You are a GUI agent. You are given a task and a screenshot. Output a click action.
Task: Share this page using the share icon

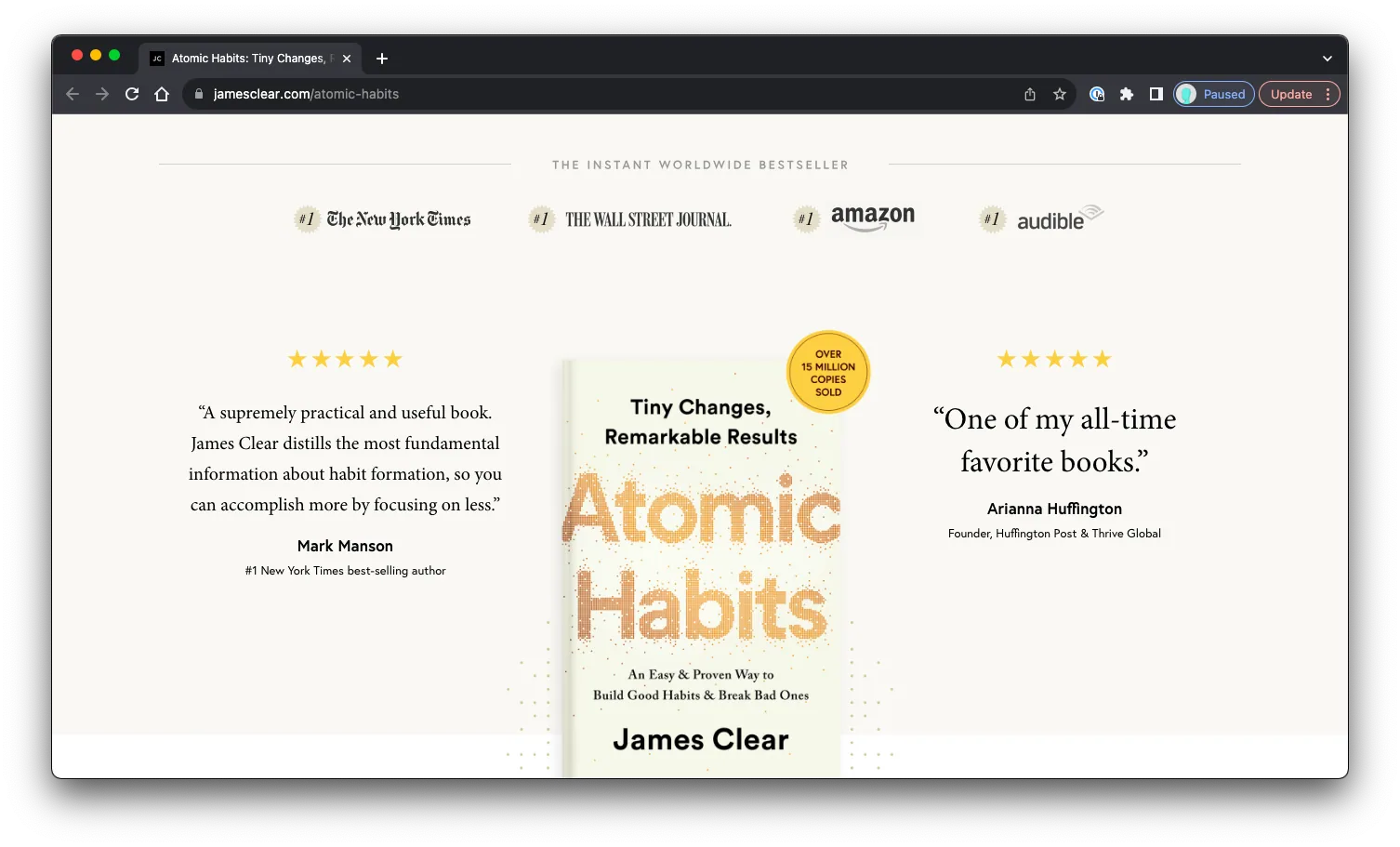coord(1030,94)
